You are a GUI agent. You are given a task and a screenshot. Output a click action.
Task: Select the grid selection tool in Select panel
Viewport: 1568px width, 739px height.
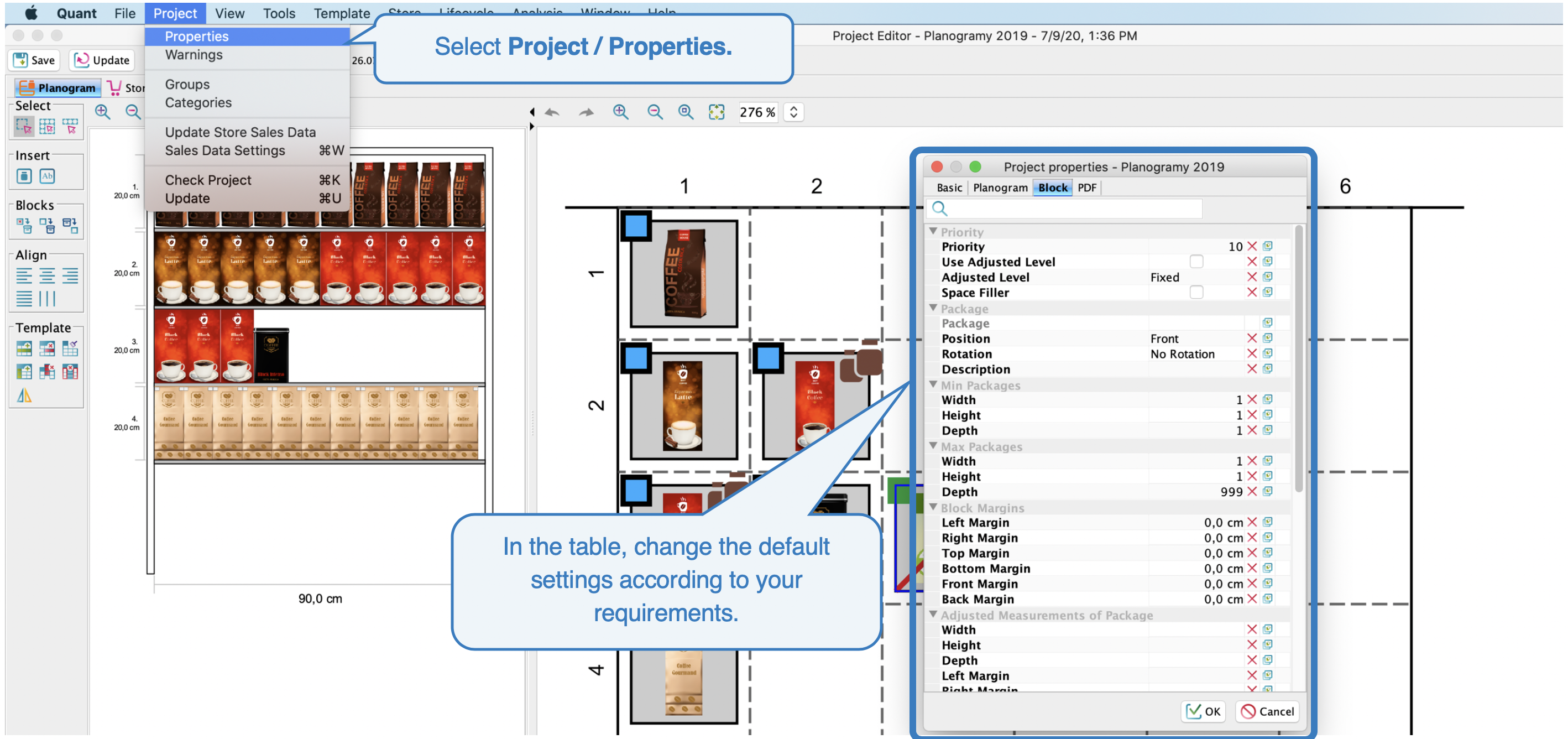click(x=47, y=127)
